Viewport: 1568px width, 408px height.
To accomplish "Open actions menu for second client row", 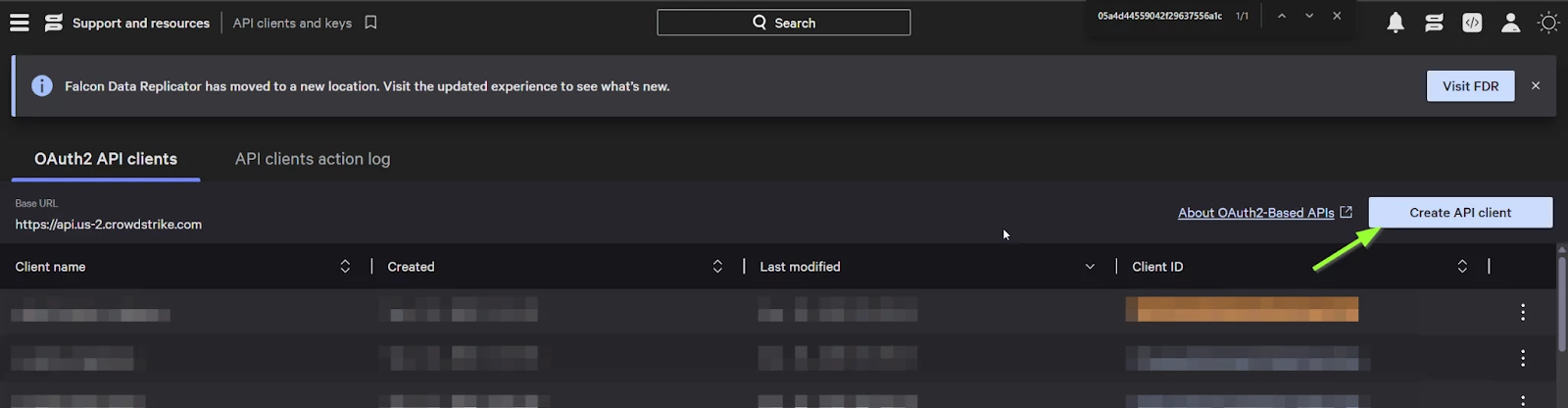I will coord(1523,358).
